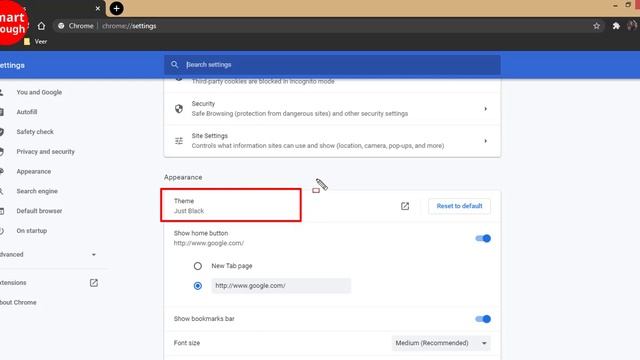
Task: Open theme in Chrome Web Store icon
Action: click(x=405, y=206)
